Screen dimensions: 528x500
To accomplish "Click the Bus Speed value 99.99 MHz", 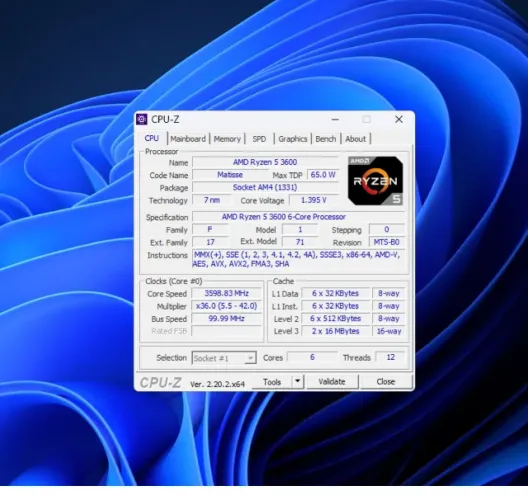I will click(227, 319).
